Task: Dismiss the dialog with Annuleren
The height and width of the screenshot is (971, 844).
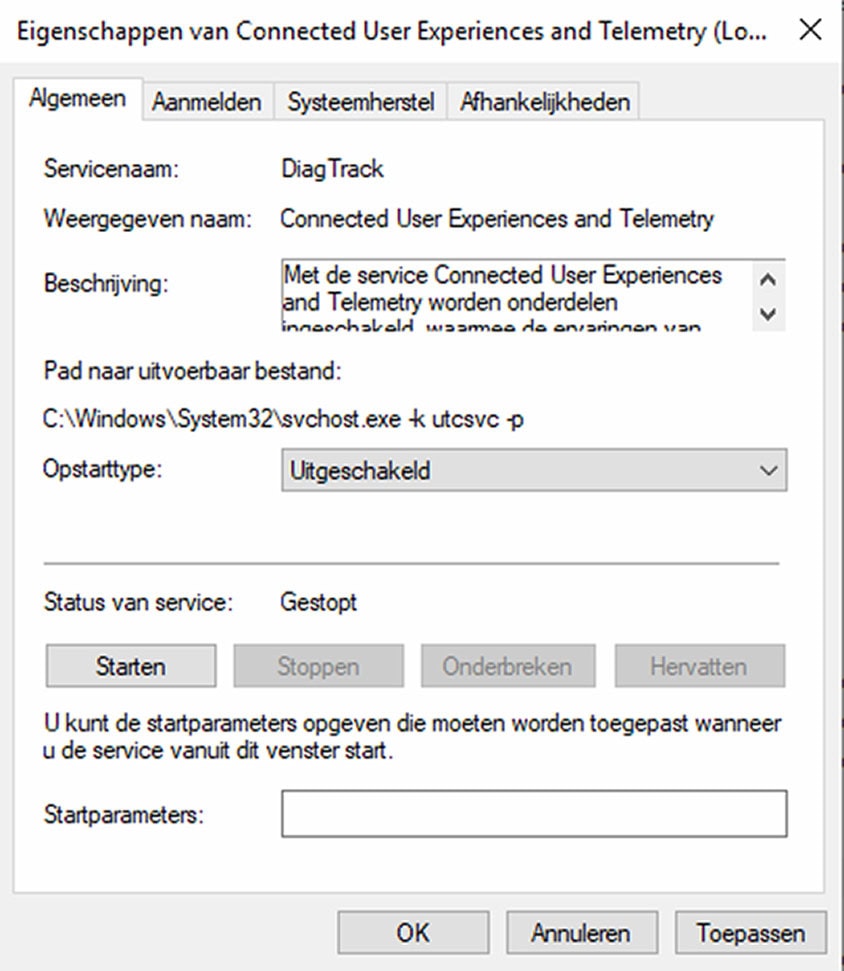Action: coord(581,932)
